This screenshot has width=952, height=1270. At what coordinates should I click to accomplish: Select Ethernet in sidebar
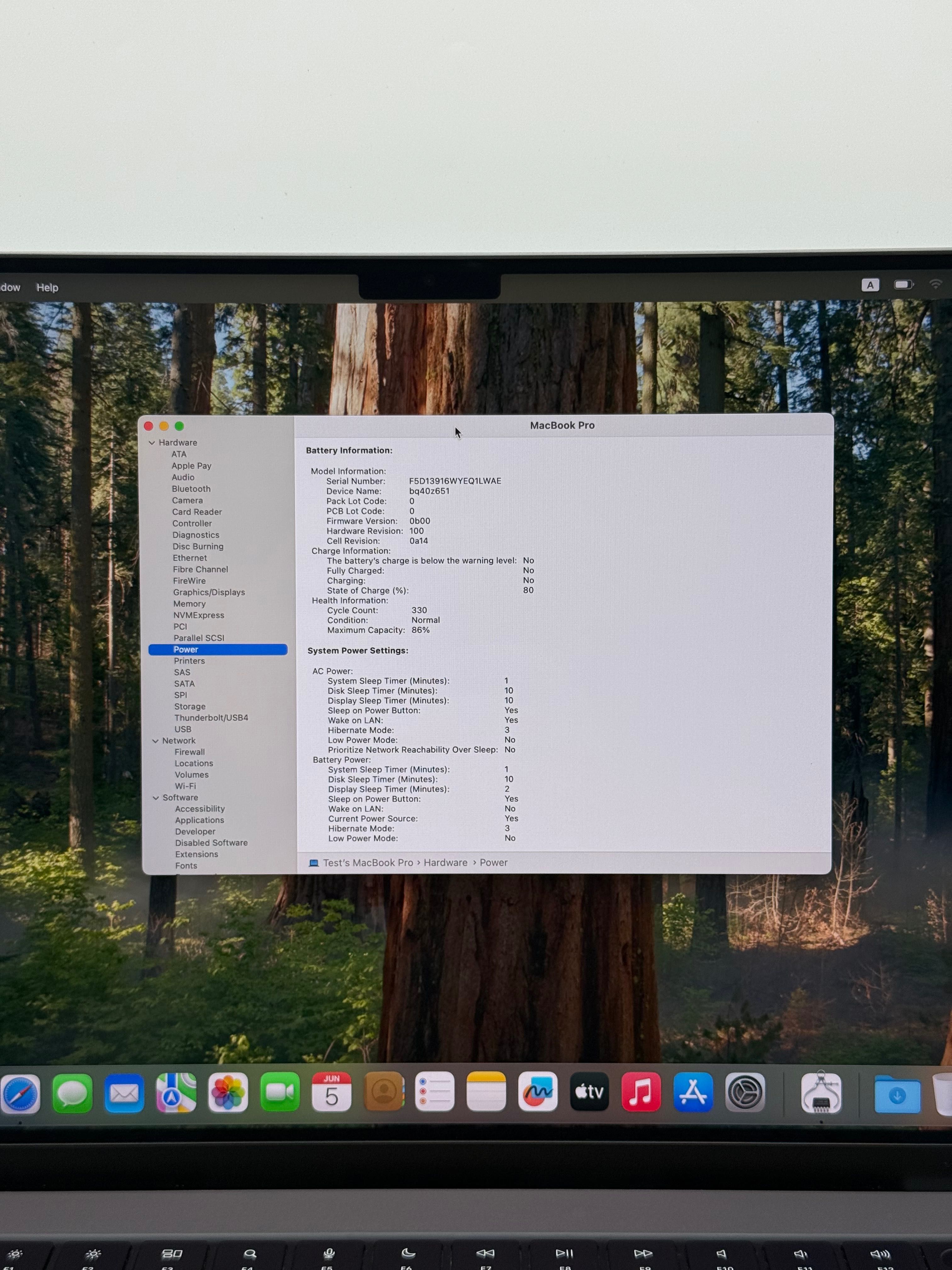point(190,558)
